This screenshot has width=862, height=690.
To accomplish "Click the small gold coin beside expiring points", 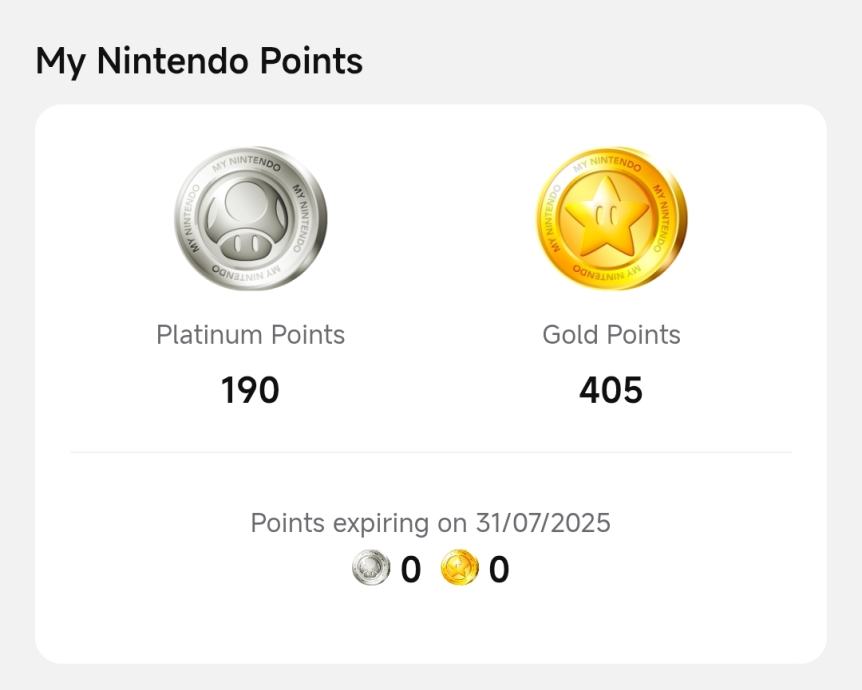I will pos(459,569).
